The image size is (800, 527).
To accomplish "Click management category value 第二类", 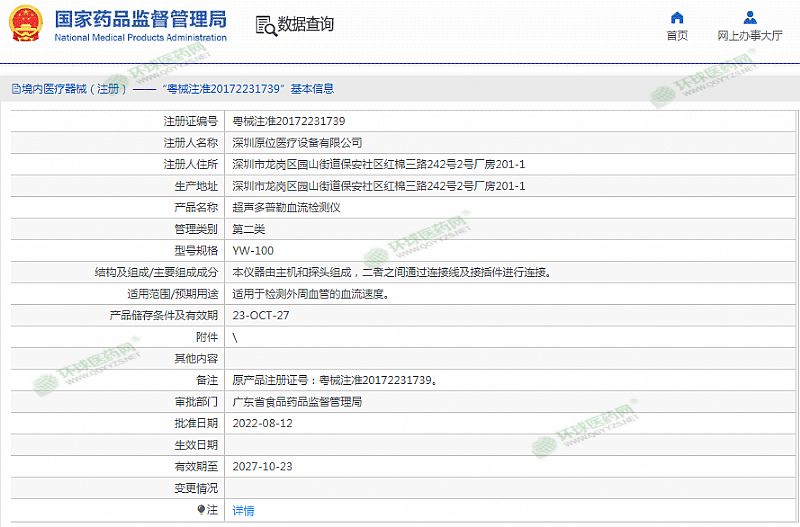I will [x=248, y=229].
